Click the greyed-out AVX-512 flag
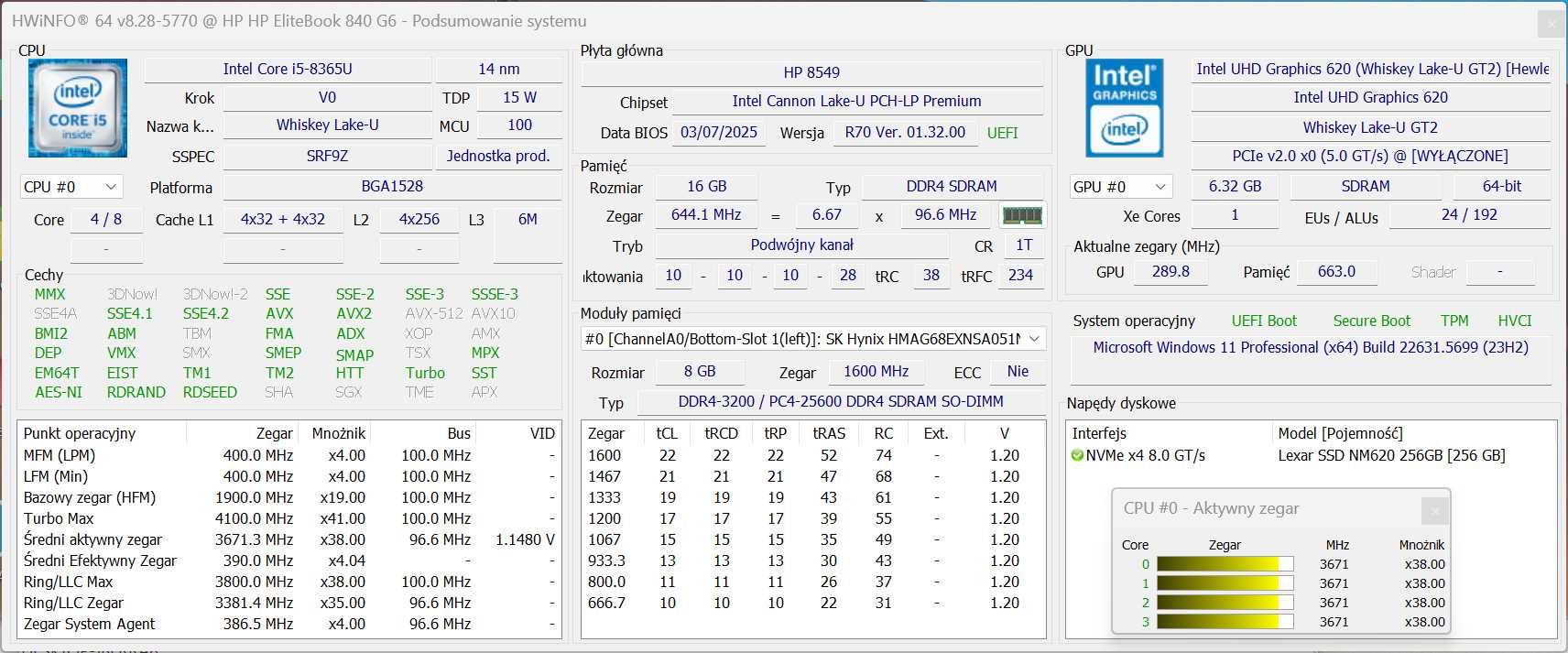The height and width of the screenshot is (653, 1568). [434, 314]
